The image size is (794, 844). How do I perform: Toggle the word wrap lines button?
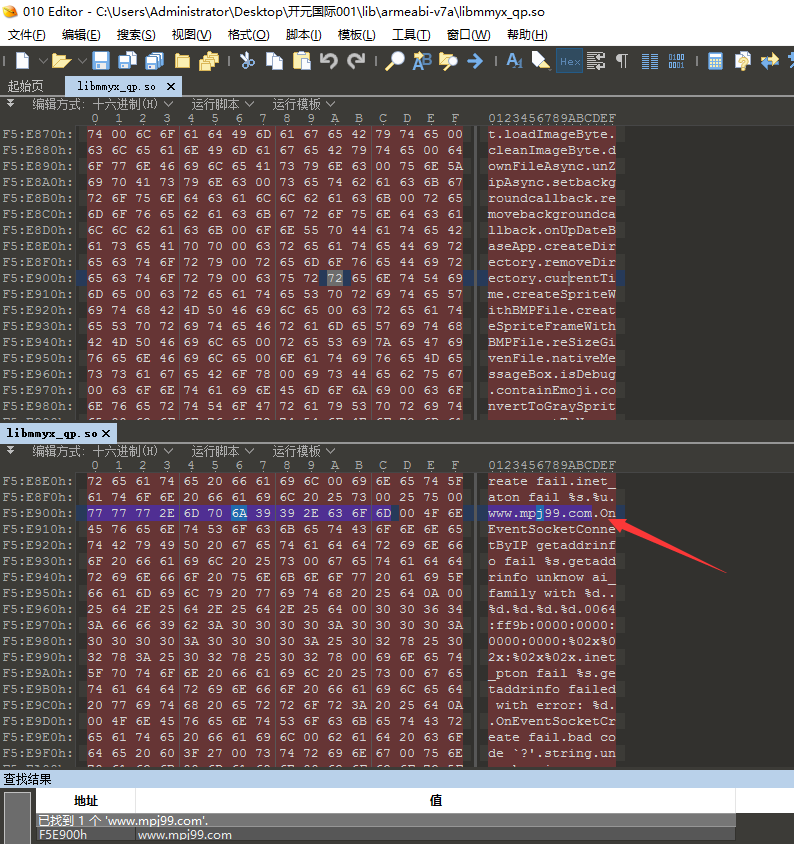click(x=596, y=61)
